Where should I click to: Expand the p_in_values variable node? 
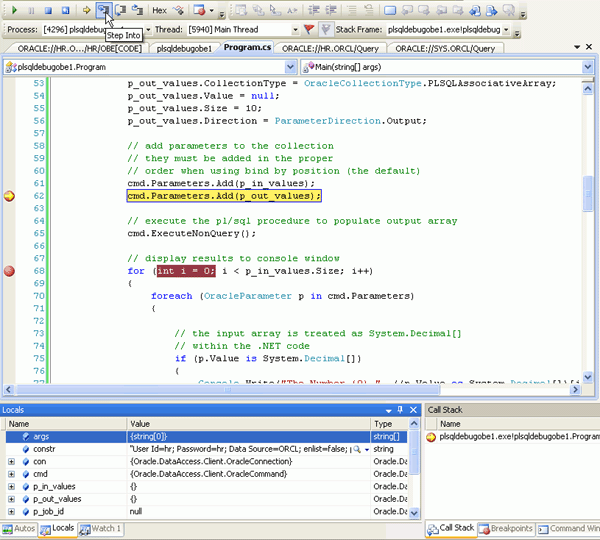pyautogui.click(x=12, y=485)
